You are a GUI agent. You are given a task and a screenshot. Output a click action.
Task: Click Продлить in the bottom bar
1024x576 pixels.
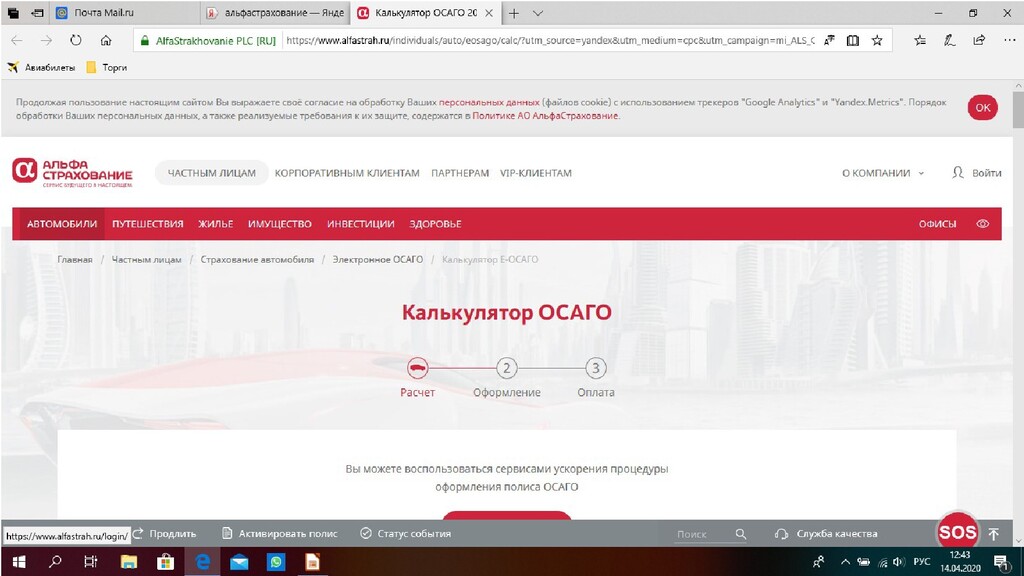click(165, 534)
